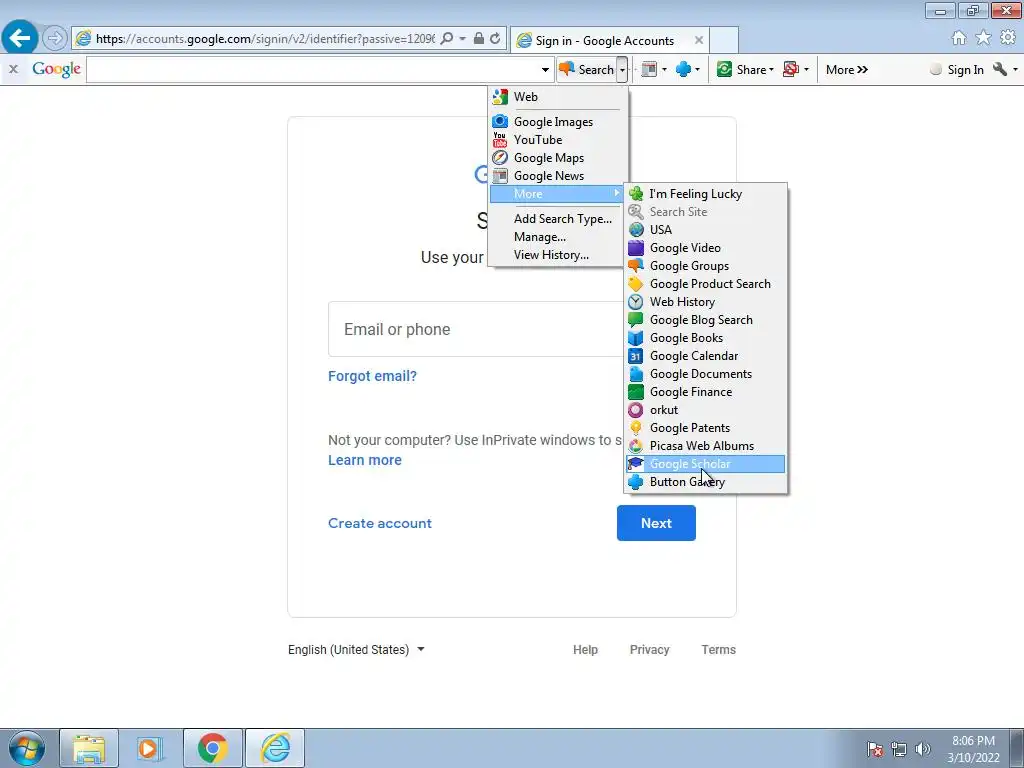Close the Google Toolbar with the X
Image resolution: width=1024 pixels, height=768 pixels.
(x=13, y=69)
